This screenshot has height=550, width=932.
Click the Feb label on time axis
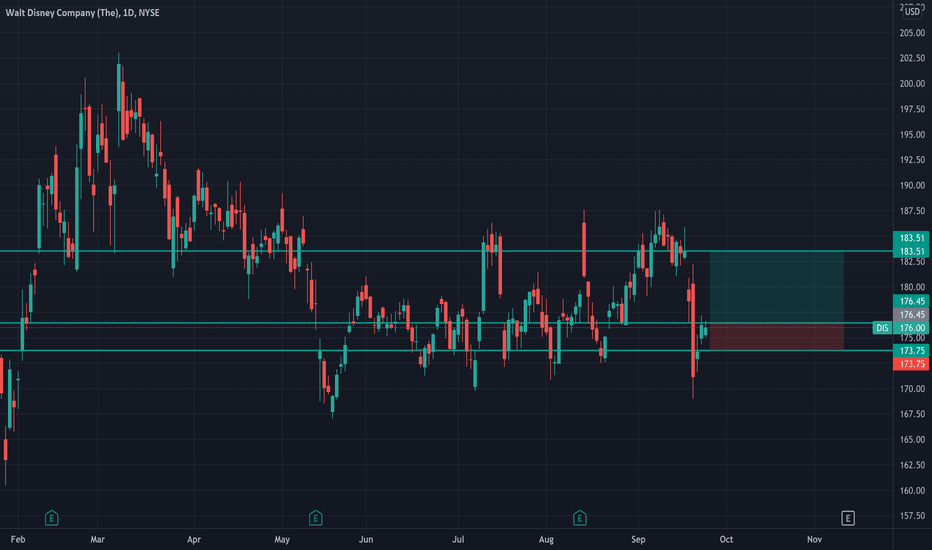click(18, 539)
